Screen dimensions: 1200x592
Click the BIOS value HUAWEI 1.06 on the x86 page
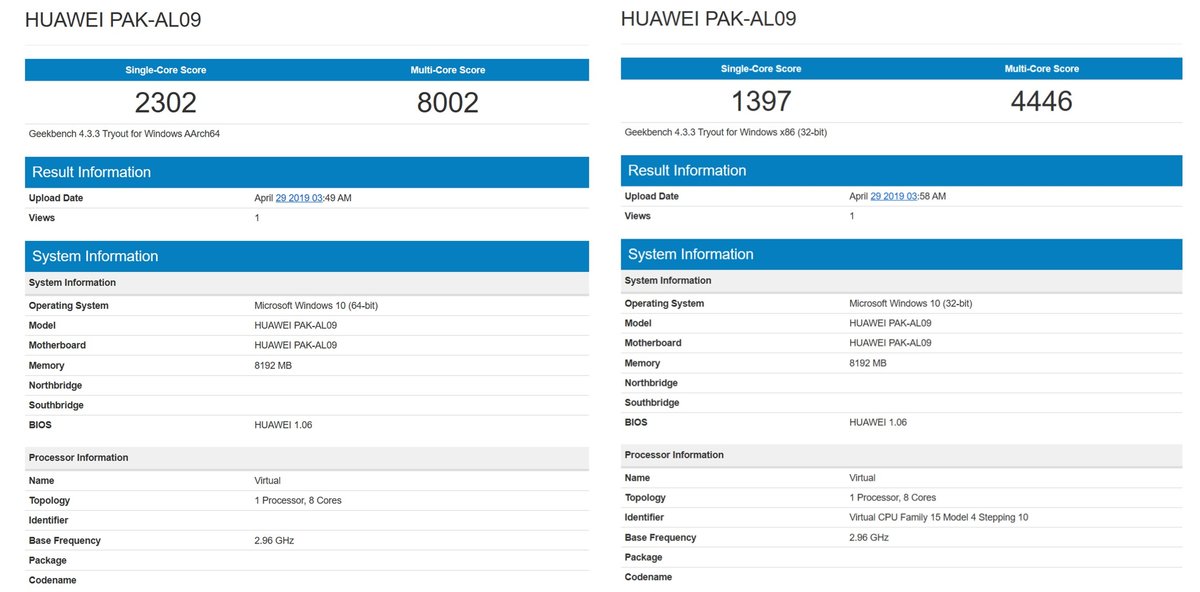coord(877,422)
